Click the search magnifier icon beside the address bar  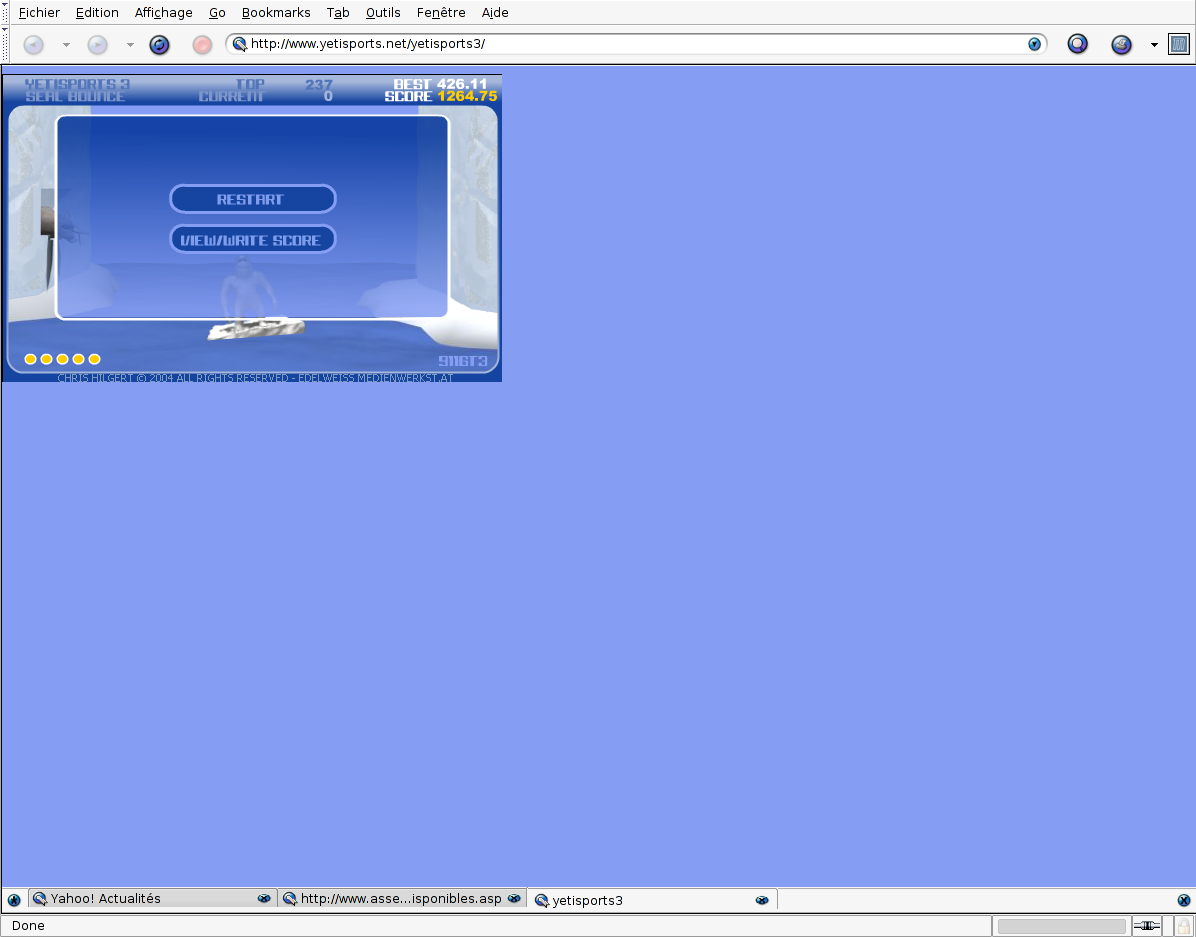point(1077,44)
